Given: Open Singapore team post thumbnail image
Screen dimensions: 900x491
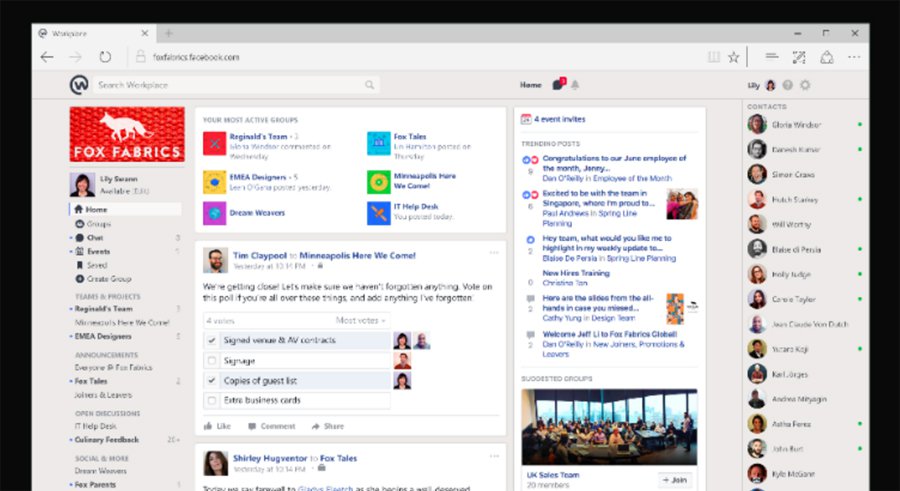Looking at the screenshot, I should [x=682, y=204].
